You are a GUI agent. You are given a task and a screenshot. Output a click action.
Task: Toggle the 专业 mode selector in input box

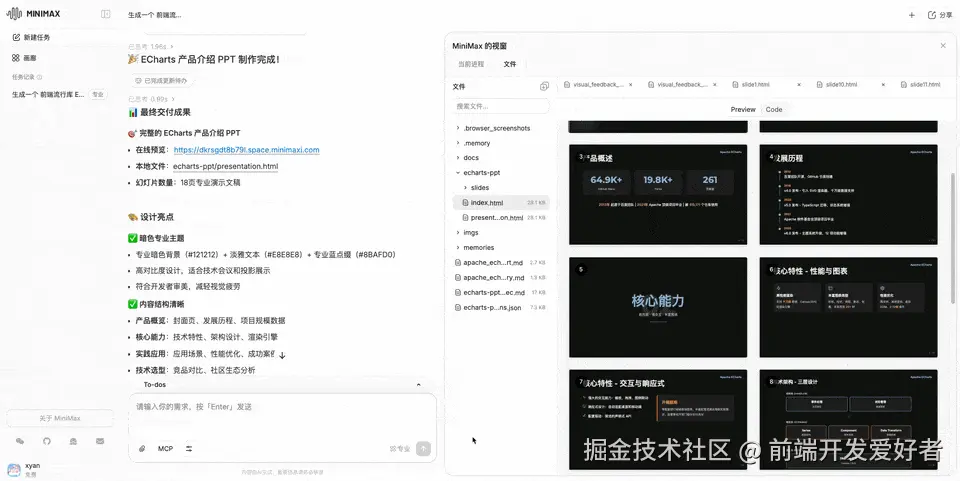tap(400, 449)
